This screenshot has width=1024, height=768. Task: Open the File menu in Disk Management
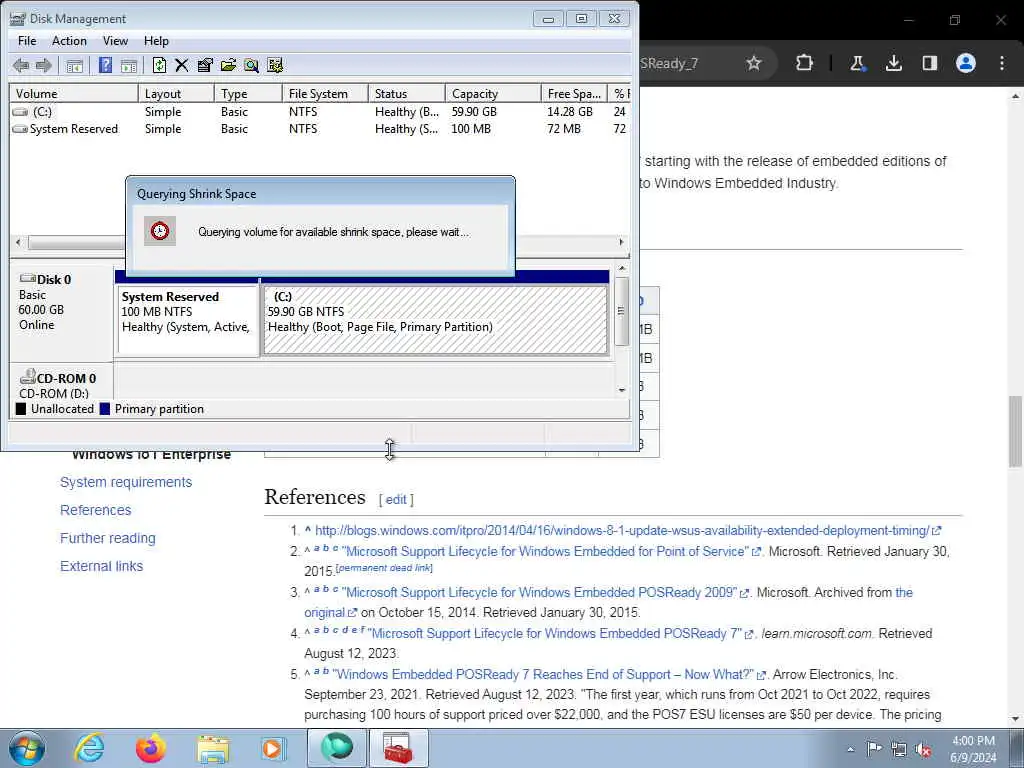coord(27,40)
